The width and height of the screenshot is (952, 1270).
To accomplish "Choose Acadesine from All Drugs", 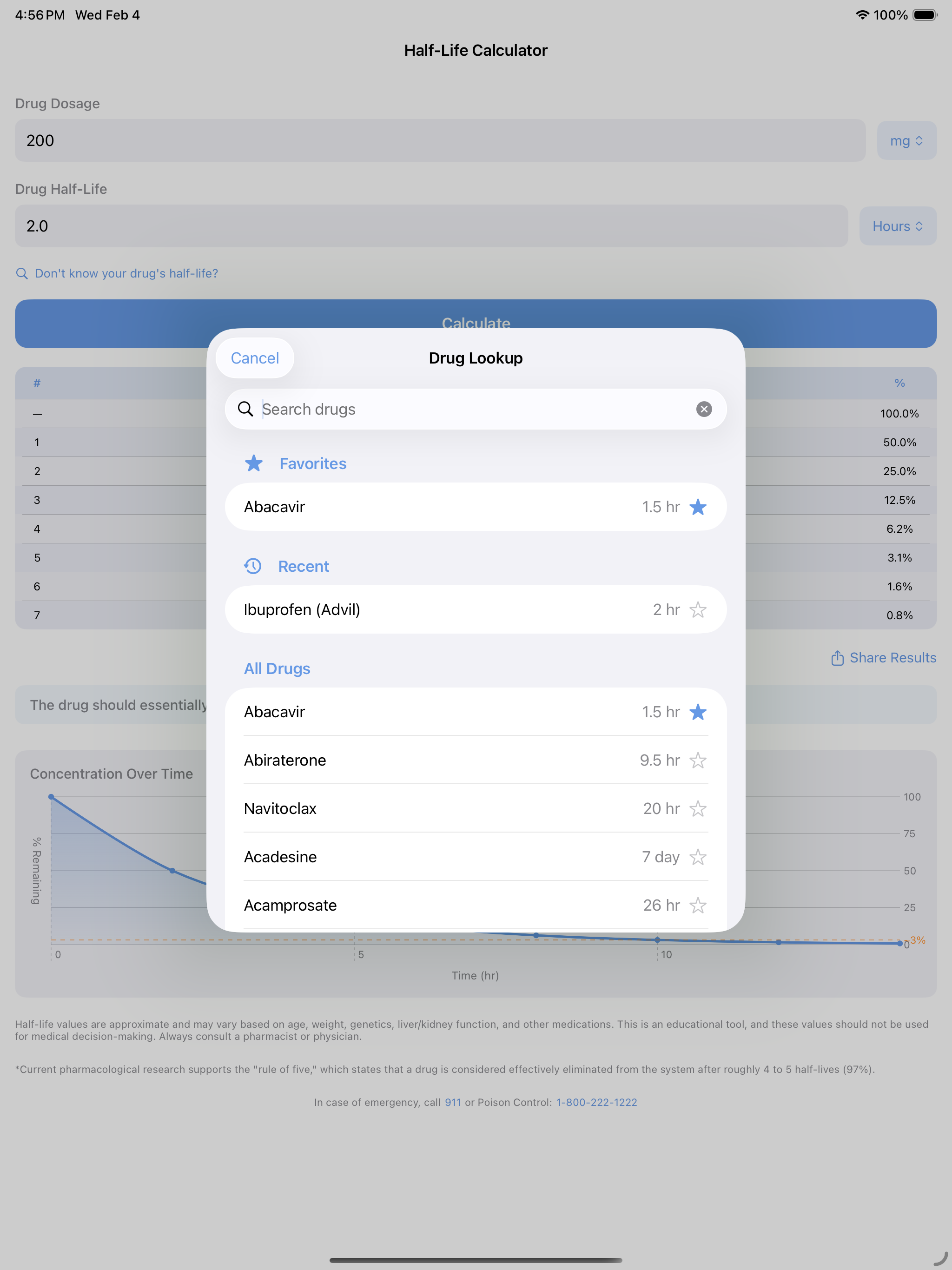I will tap(476, 857).
